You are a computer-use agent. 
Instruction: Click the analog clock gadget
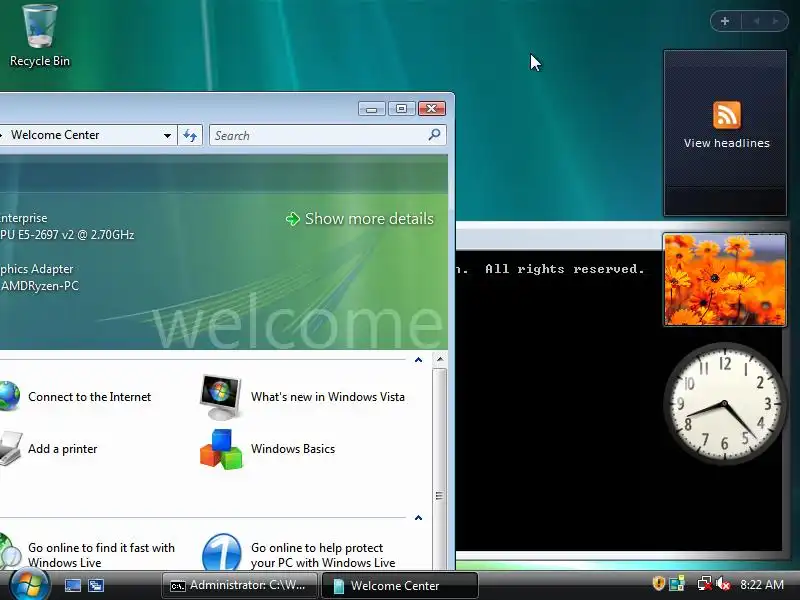pyautogui.click(x=724, y=404)
